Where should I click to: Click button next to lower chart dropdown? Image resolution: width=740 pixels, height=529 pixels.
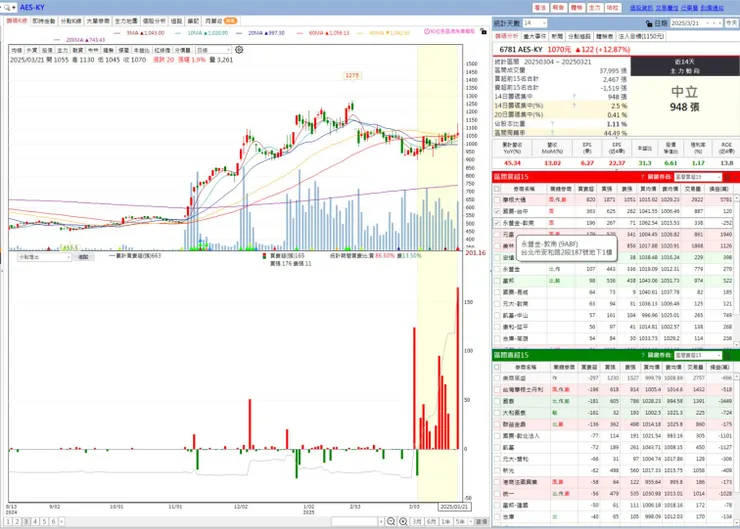click(x=84, y=257)
